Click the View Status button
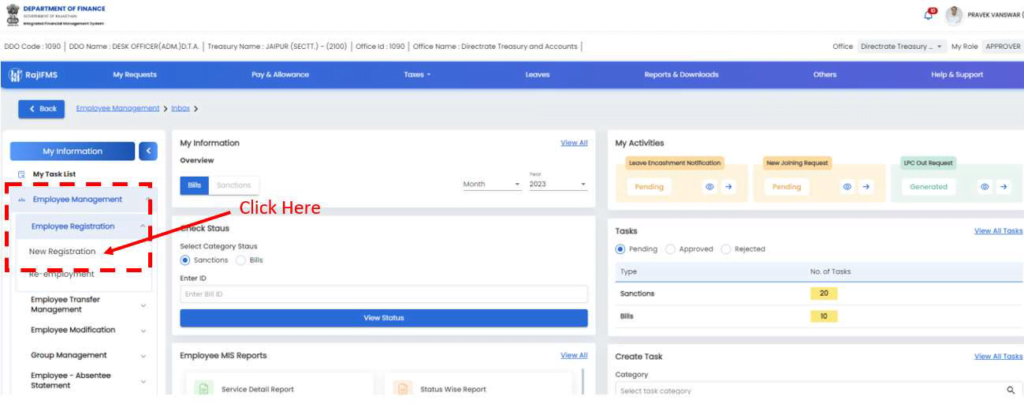Screen dimensions: 1024x415 coord(384,318)
